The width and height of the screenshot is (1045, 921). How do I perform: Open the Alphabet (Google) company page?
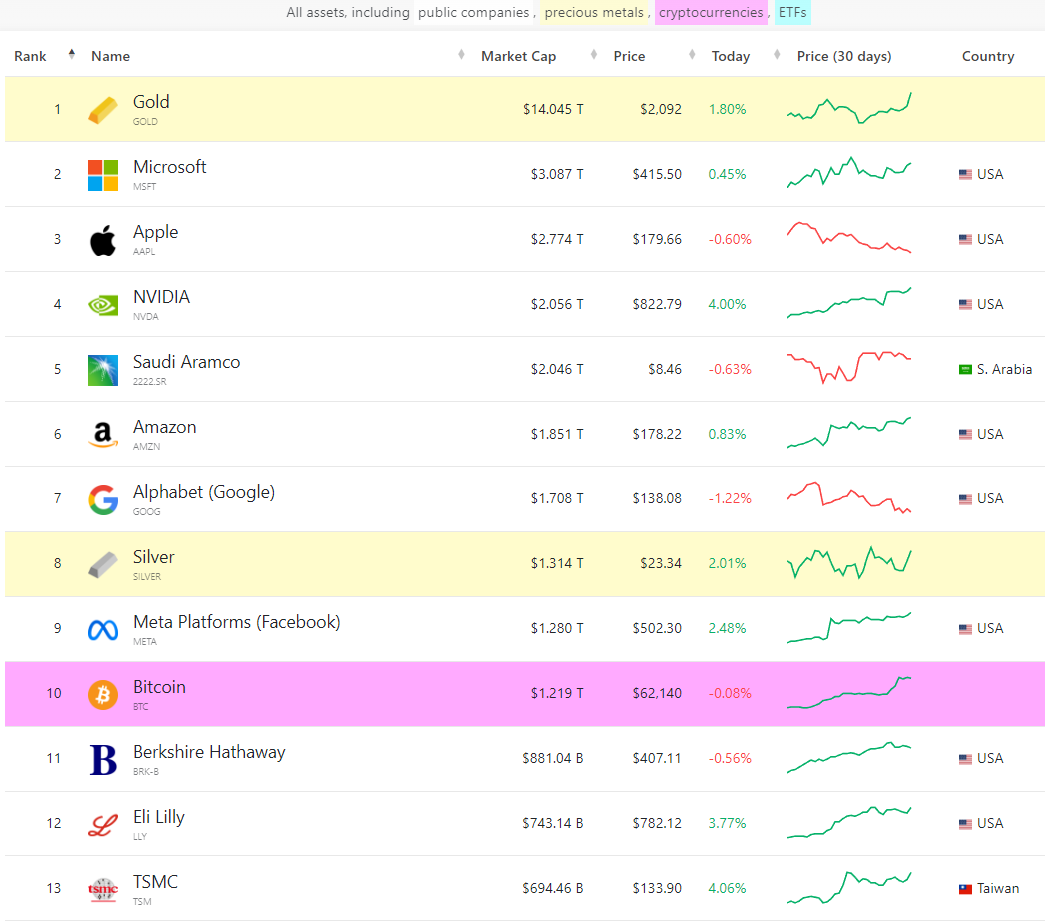[x=204, y=492]
